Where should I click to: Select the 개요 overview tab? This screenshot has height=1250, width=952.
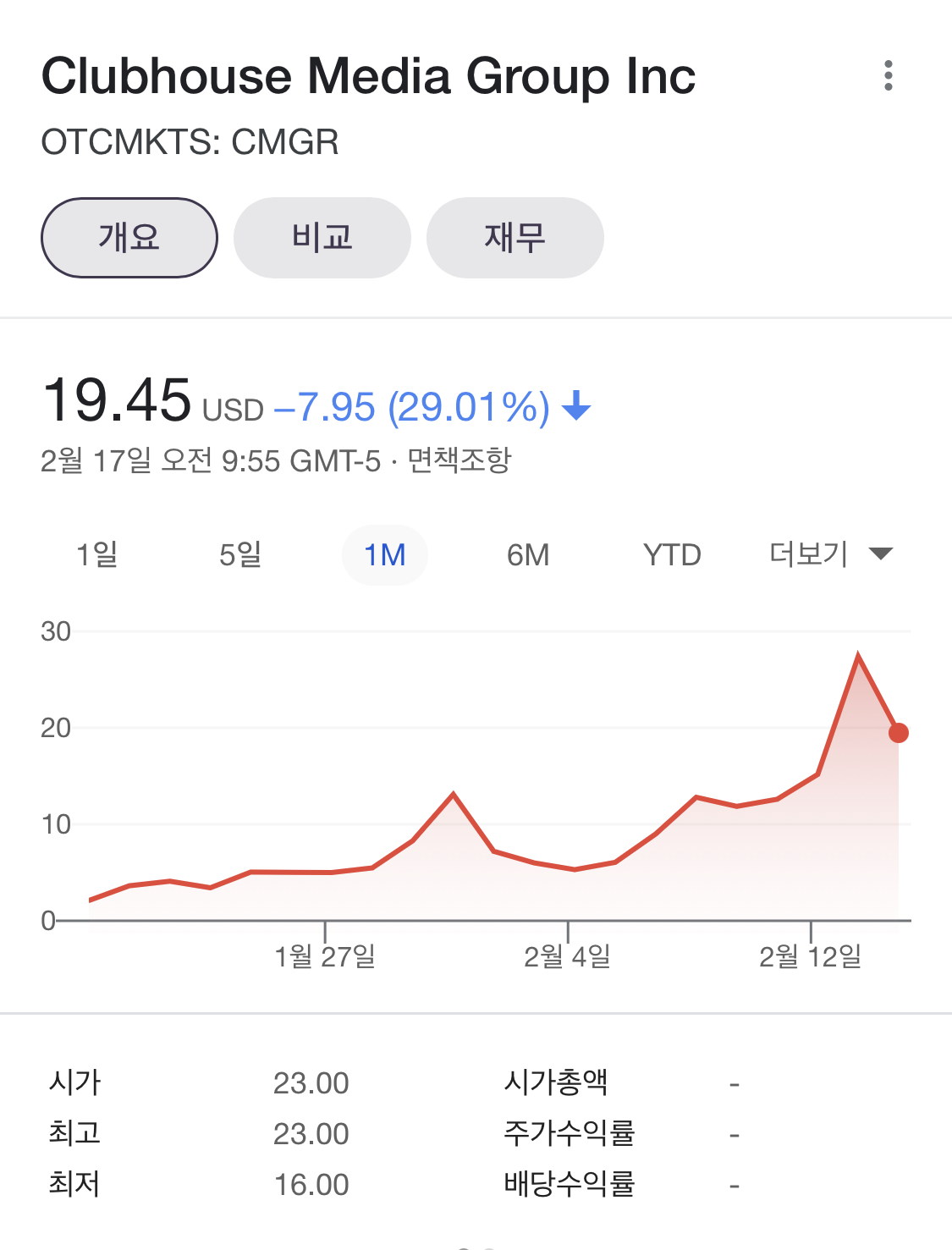coord(129,238)
